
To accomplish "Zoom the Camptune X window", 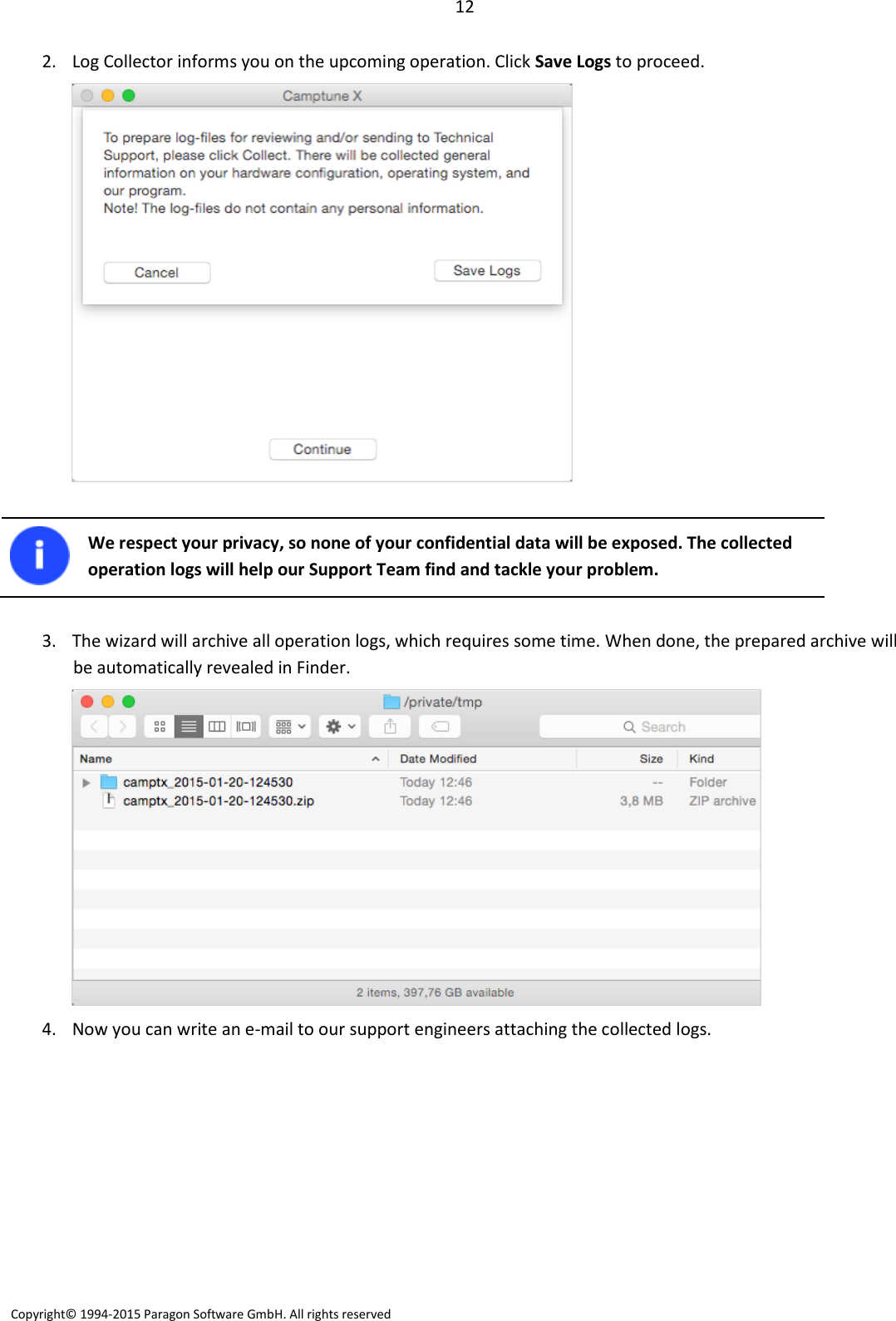I will (129, 96).
